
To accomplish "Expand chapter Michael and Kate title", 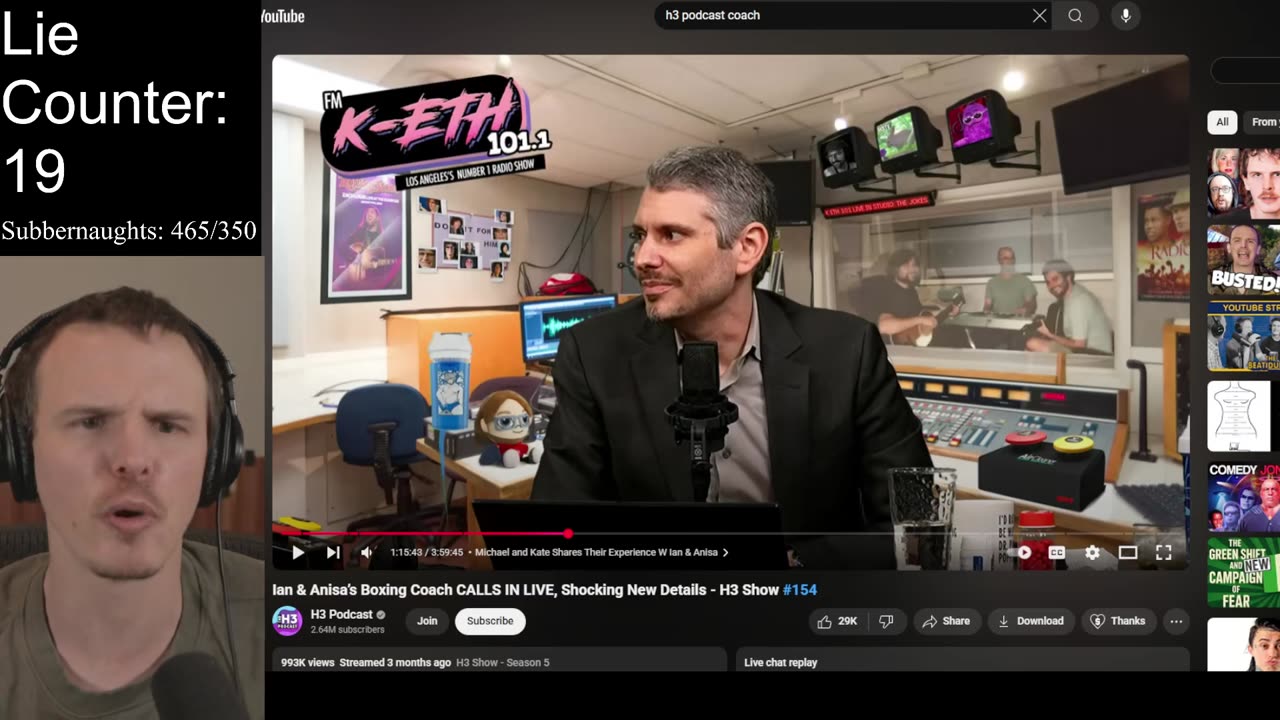I will pyautogui.click(x=601, y=552).
